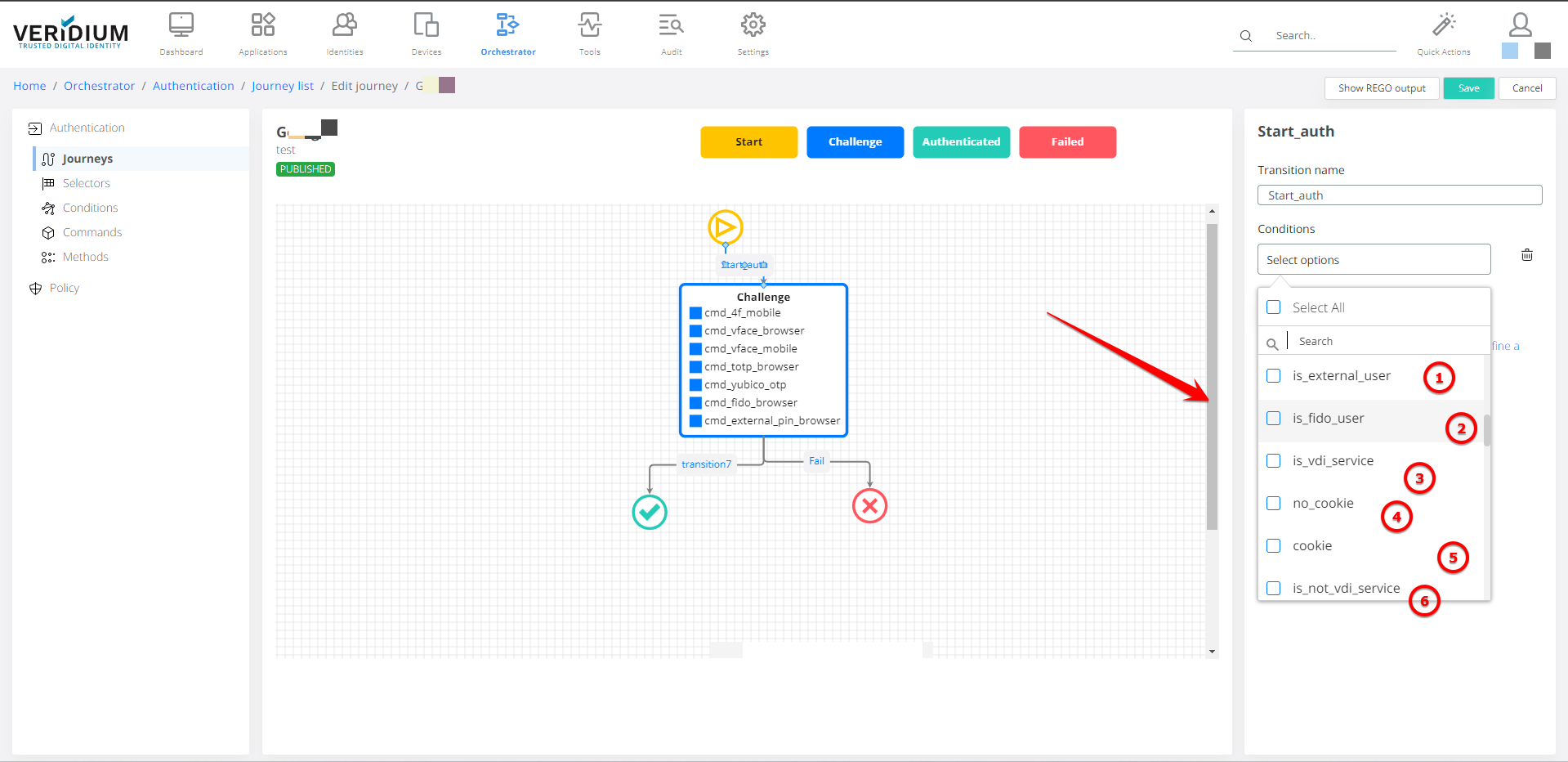
Task: Open Quick Actions magic wand icon
Action: coord(1443,25)
